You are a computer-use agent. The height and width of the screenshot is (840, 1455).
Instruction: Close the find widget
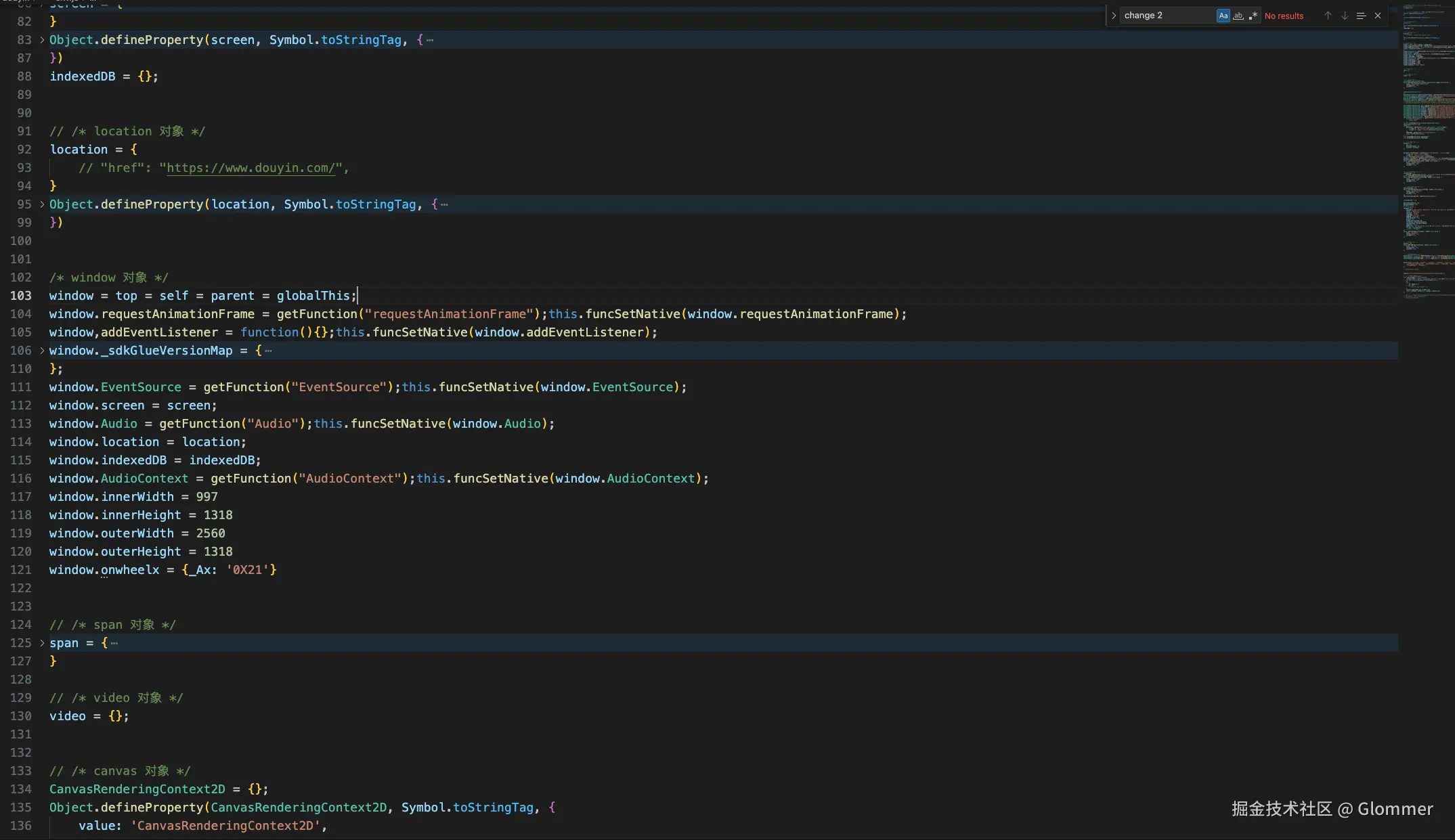[x=1377, y=16]
